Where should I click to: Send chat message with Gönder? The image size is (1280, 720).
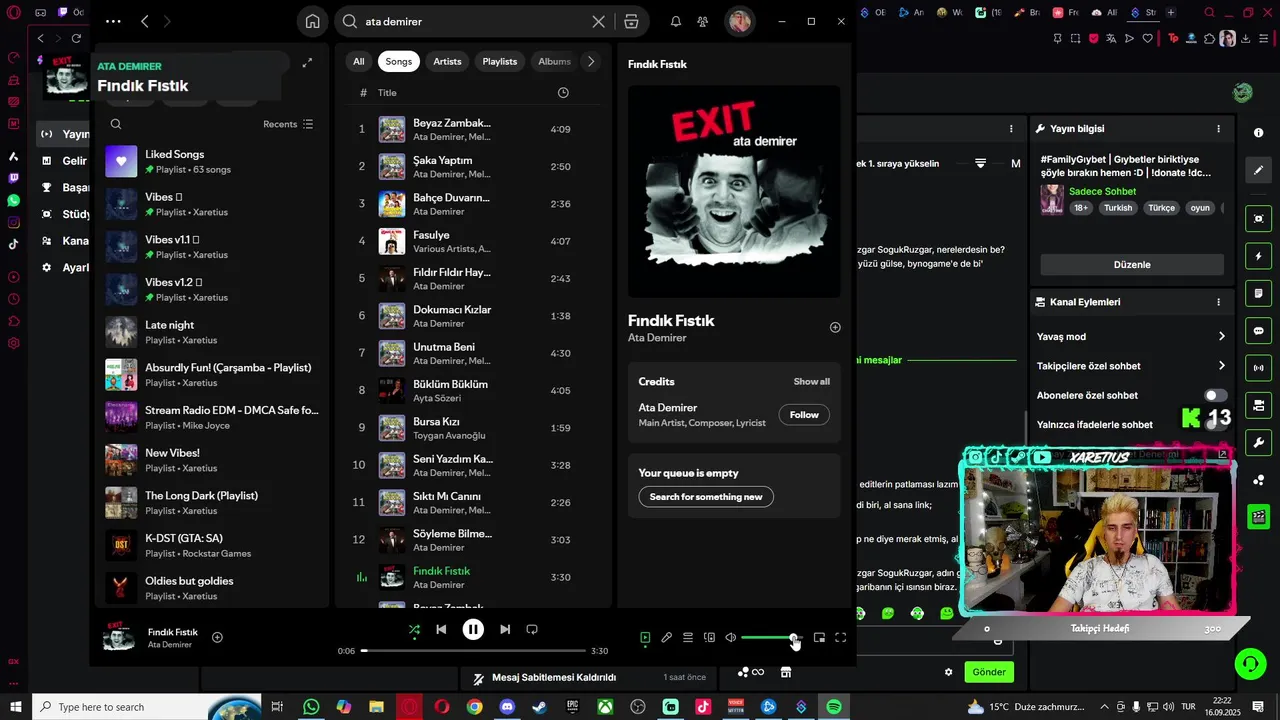click(989, 672)
